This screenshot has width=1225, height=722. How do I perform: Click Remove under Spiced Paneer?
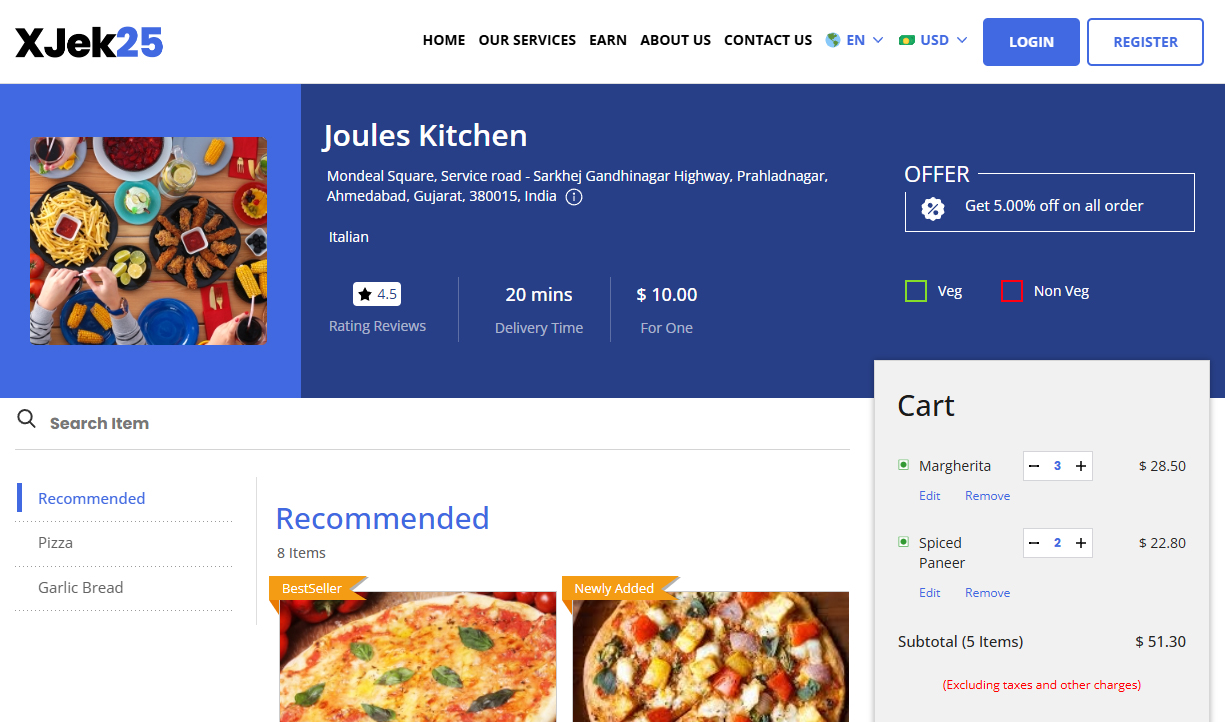(987, 592)
